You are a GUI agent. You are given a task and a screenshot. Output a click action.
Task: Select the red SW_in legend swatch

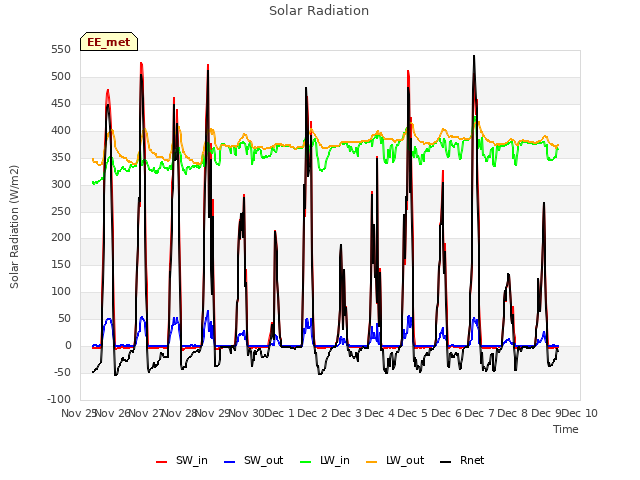tap(162, 461)
